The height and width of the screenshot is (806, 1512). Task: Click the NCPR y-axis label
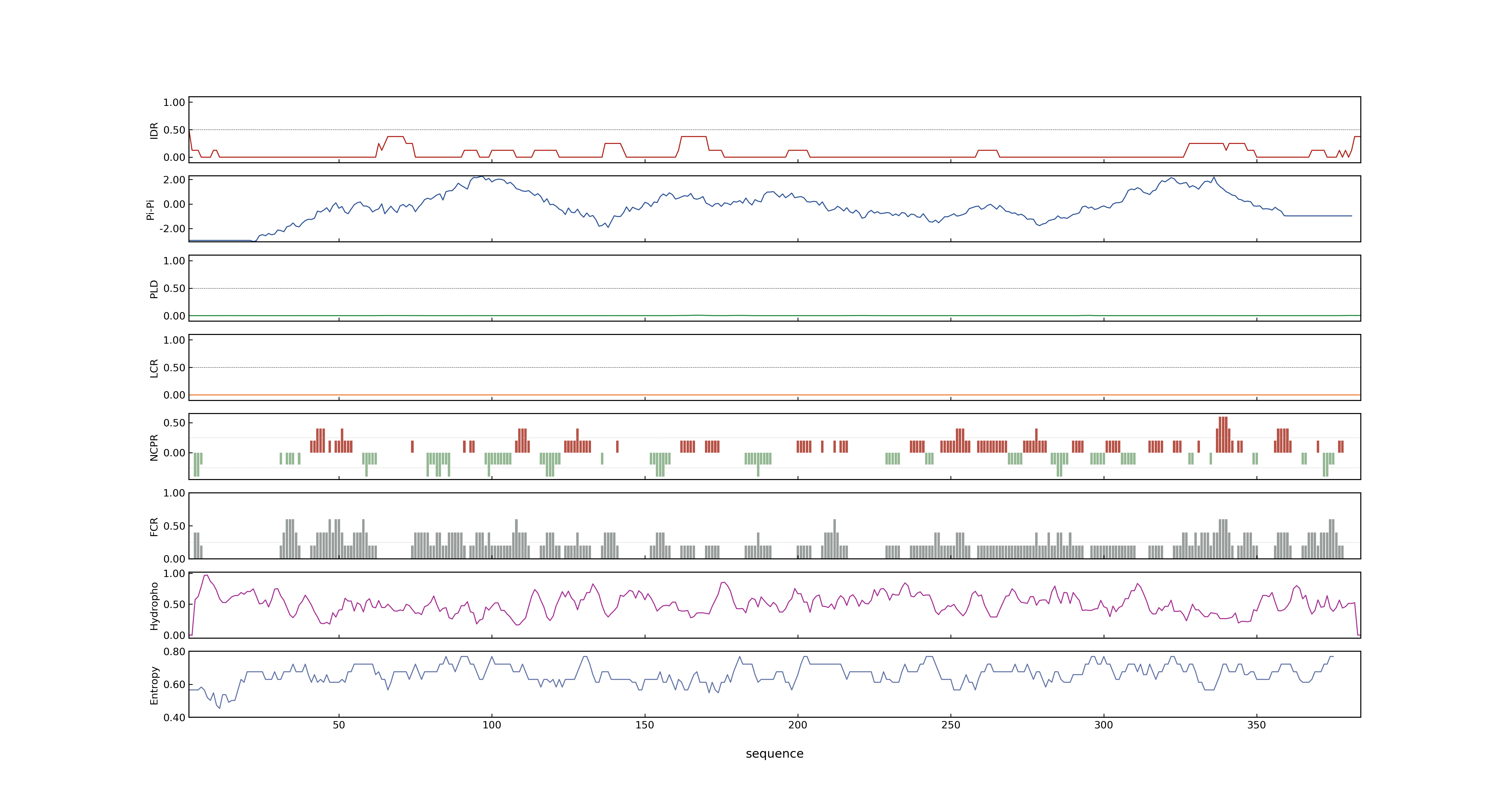154,448
